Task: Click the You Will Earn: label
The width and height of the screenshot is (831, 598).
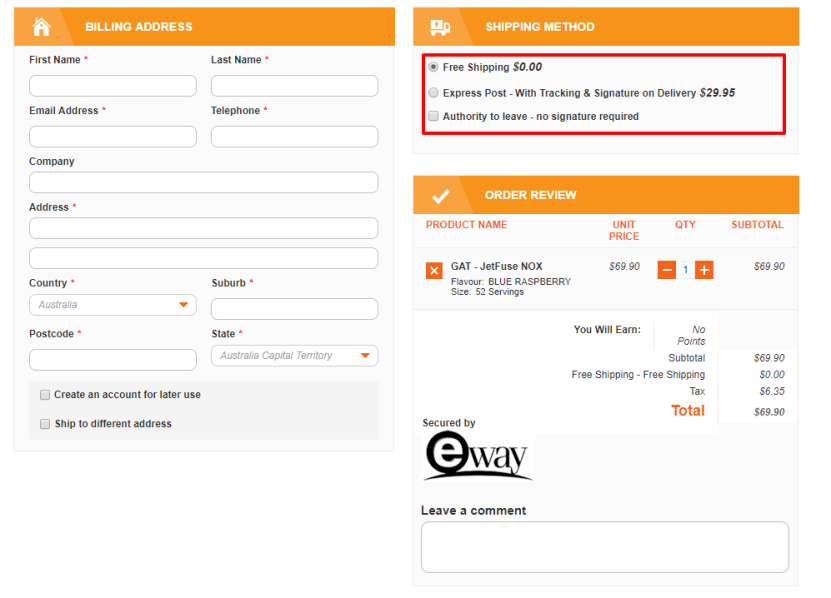Action: (607, 330)
